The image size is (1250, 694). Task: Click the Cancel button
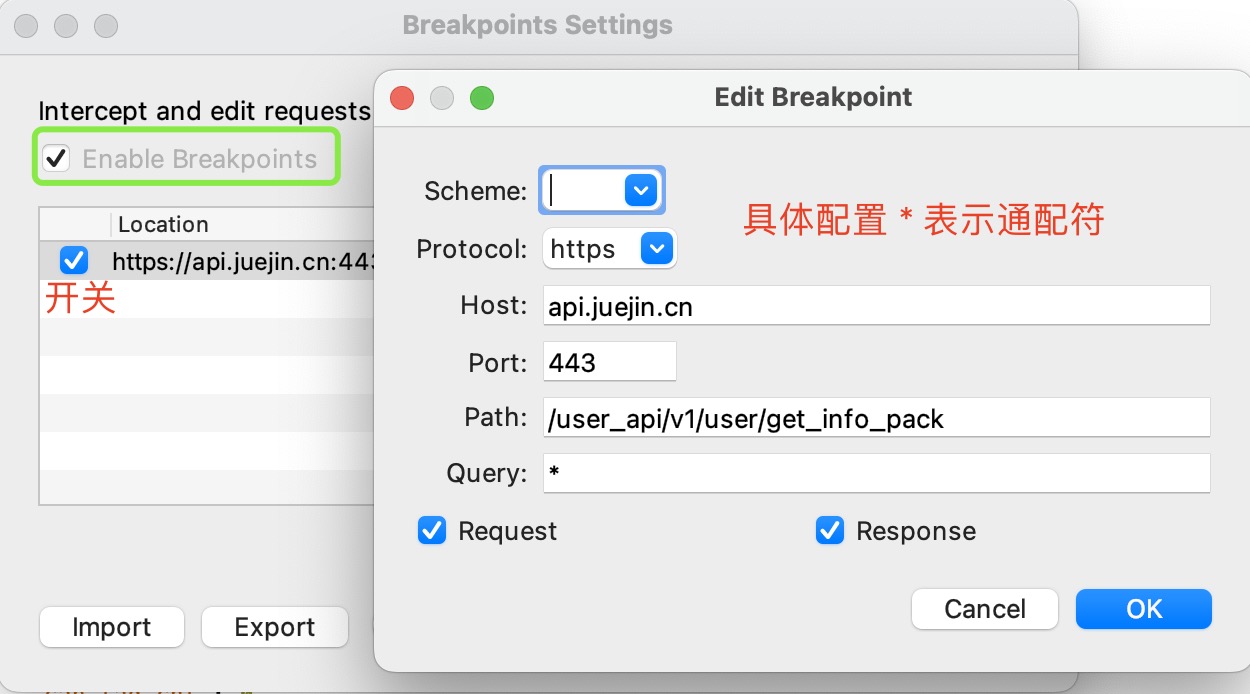[x=985, y=609]
